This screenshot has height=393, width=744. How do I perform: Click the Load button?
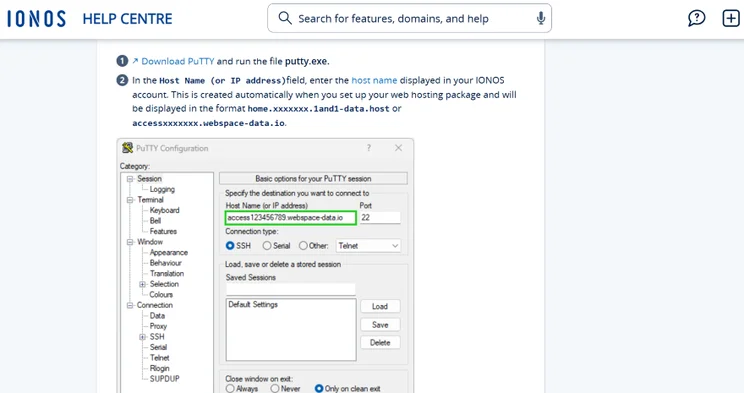tap(380, 306)
